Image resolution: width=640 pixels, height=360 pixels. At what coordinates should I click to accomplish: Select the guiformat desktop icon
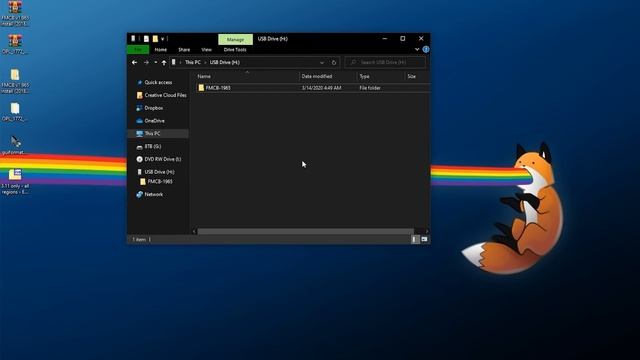click(x=15, y=145)
